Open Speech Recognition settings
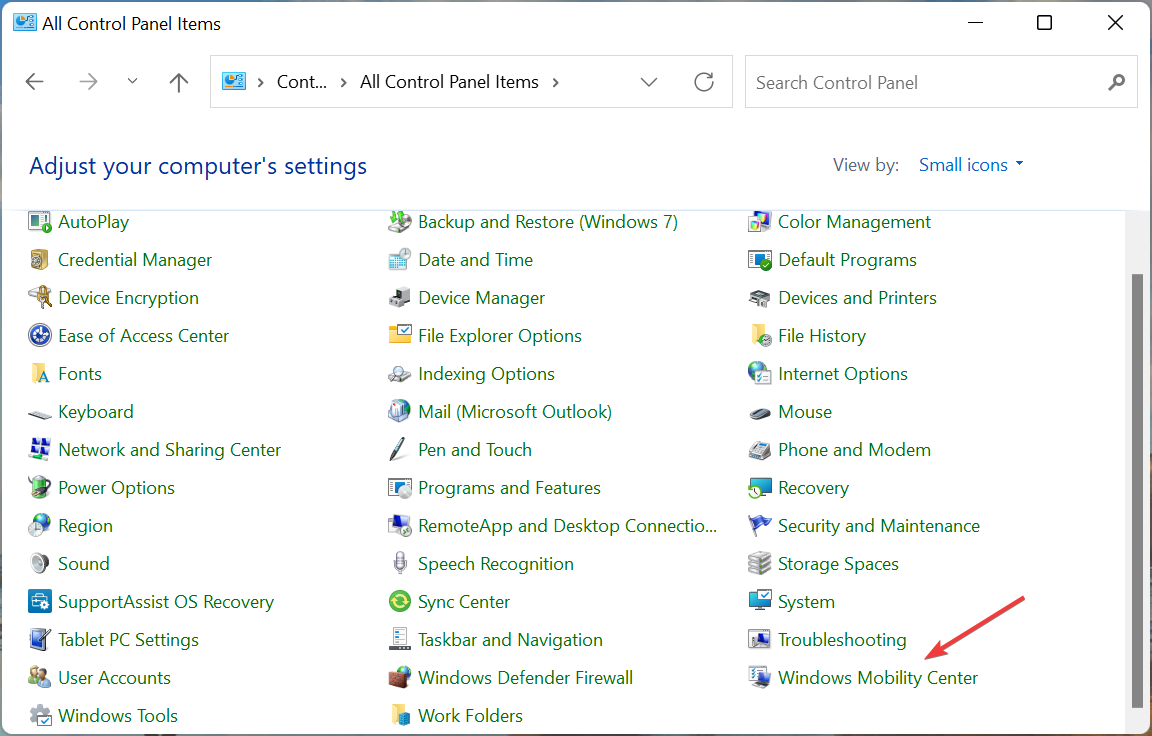Screen dimensions: 1152x736 pyautogui.click(x=495, y=563)
